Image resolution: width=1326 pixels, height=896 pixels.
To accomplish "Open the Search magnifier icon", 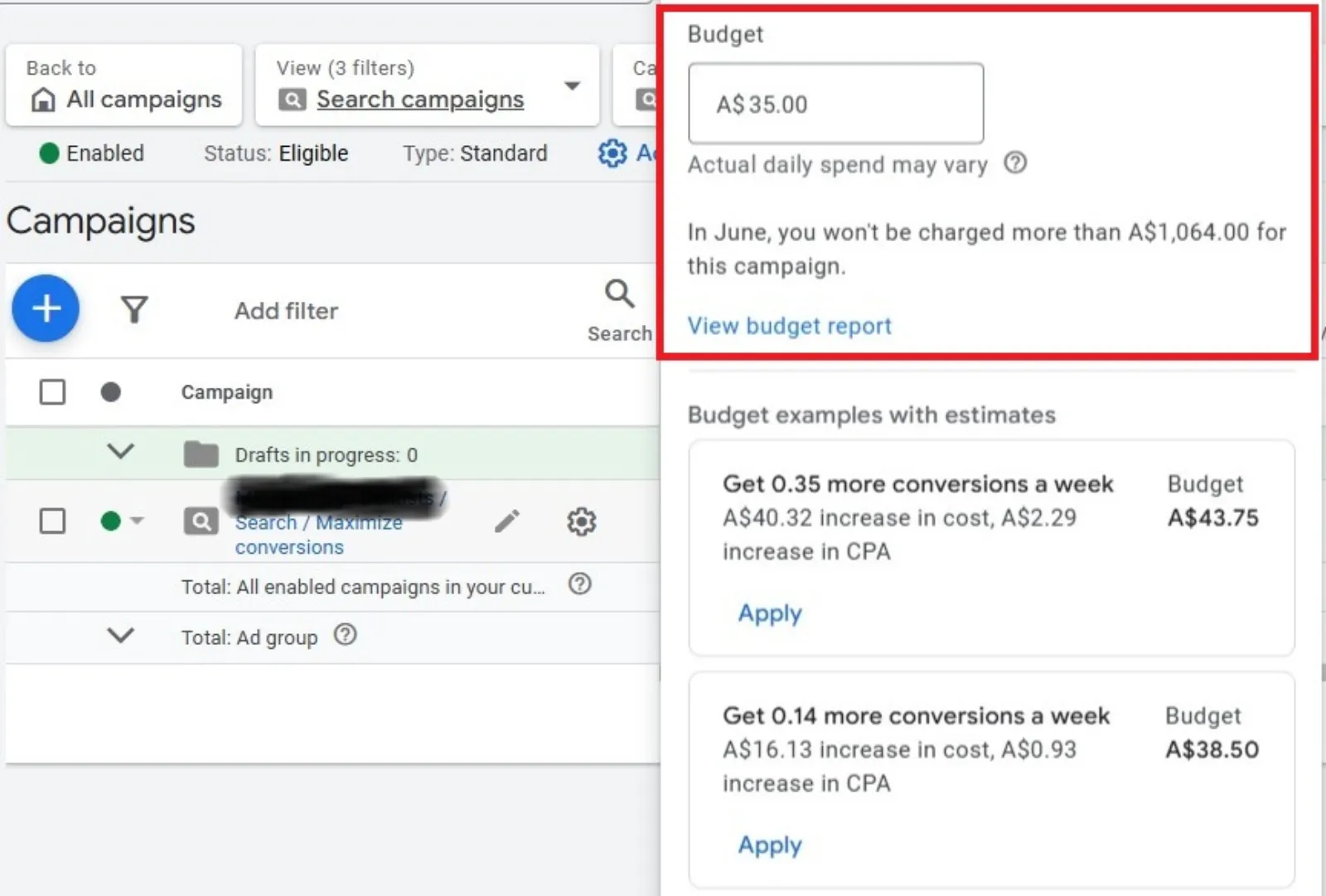I will point(619,293).
